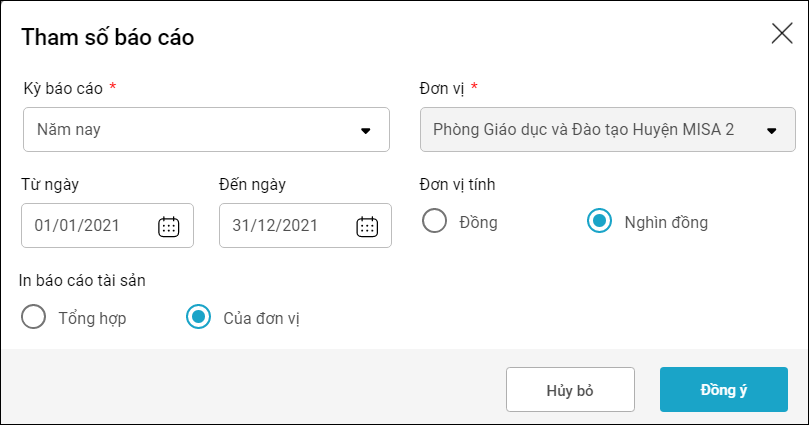Choose the Của đơn vị radio option
Screen dimensions: 809x425
(199, 317)
